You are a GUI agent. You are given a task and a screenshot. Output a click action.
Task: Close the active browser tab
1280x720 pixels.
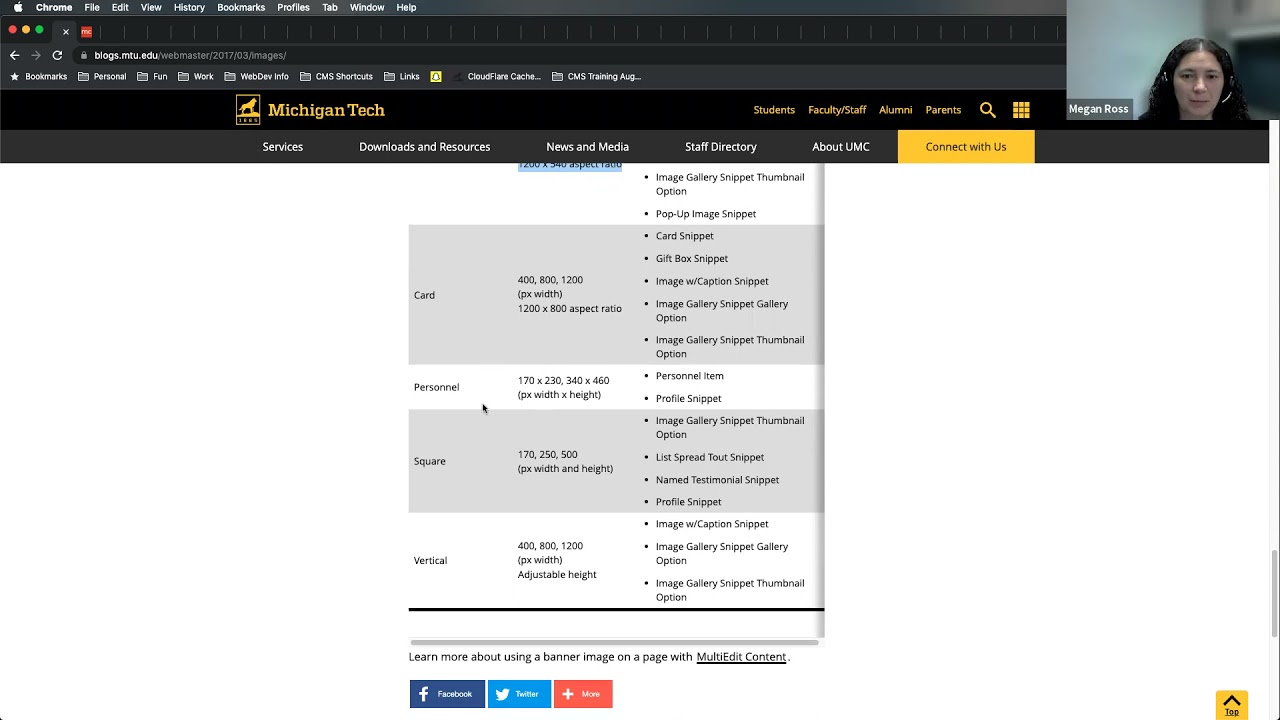[66, 32]
